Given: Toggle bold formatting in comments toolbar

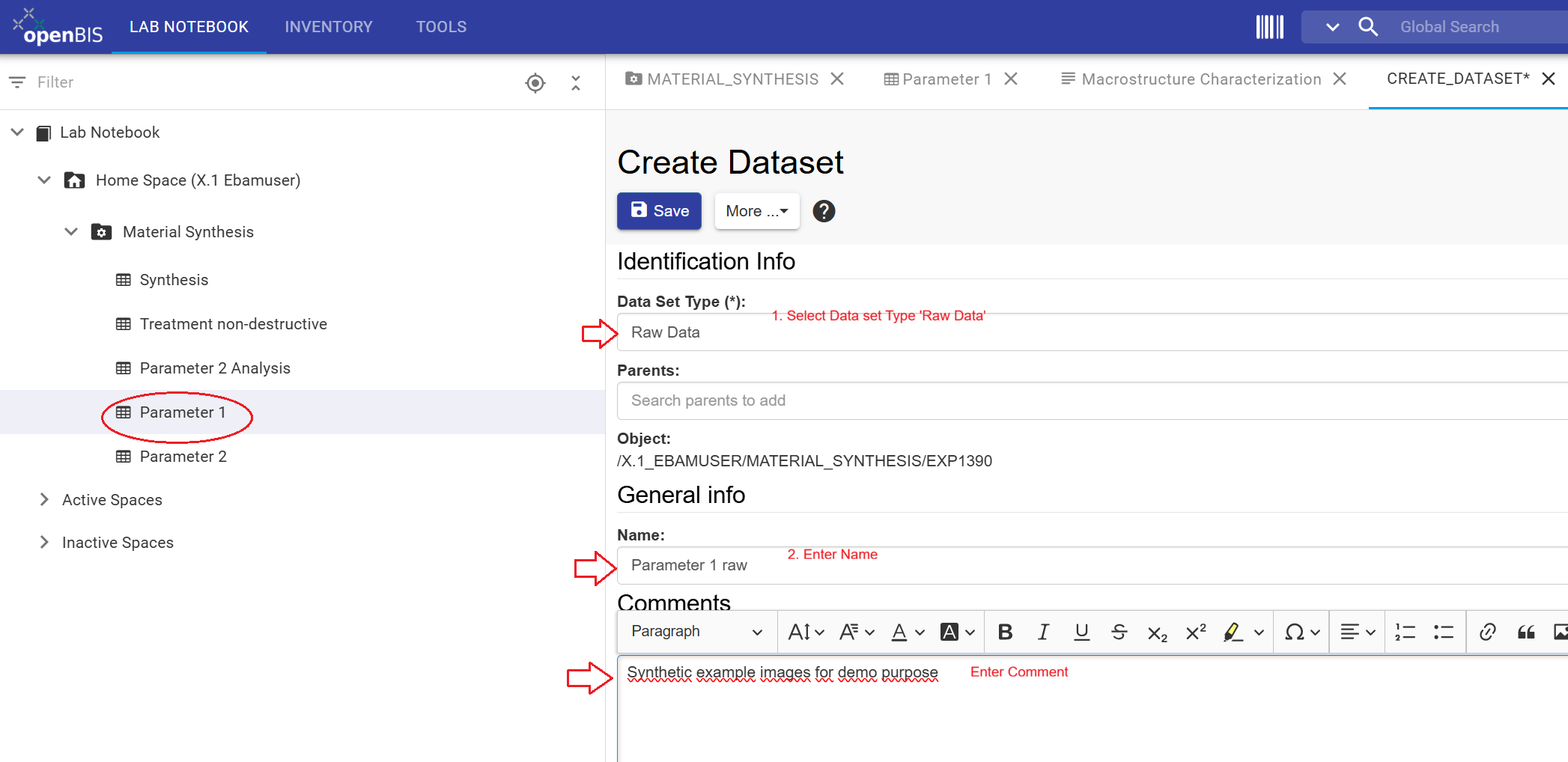Looking at the screenshot, I should point(1005,633).
